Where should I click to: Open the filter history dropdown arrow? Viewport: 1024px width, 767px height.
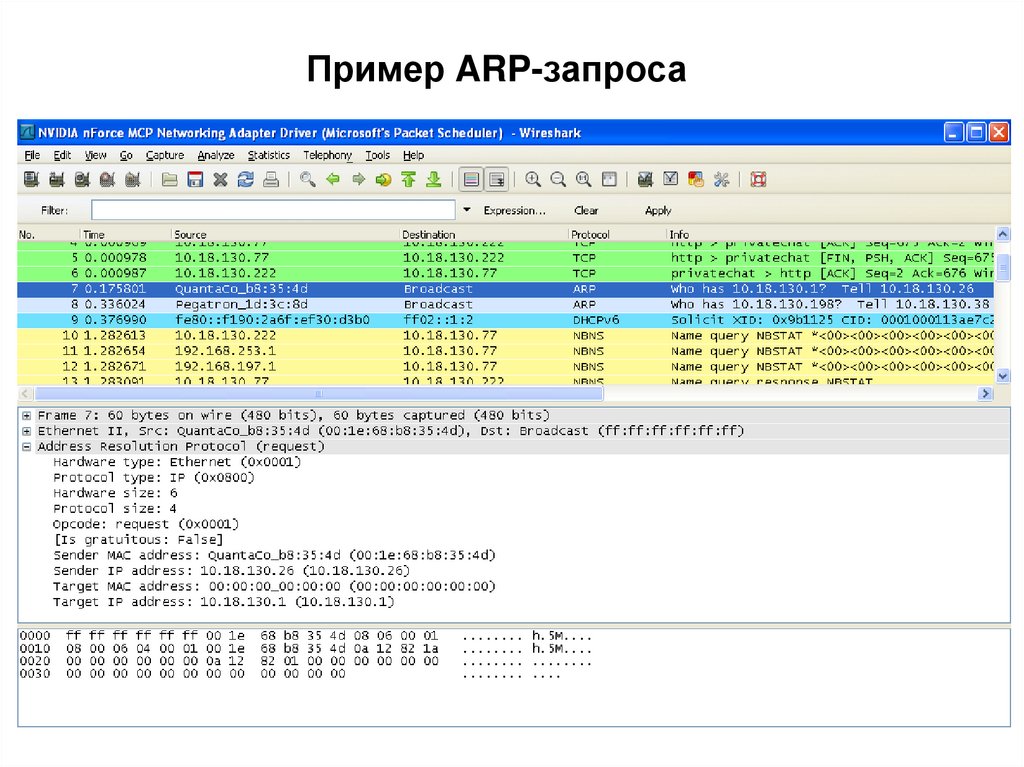(x=467, y=210)
